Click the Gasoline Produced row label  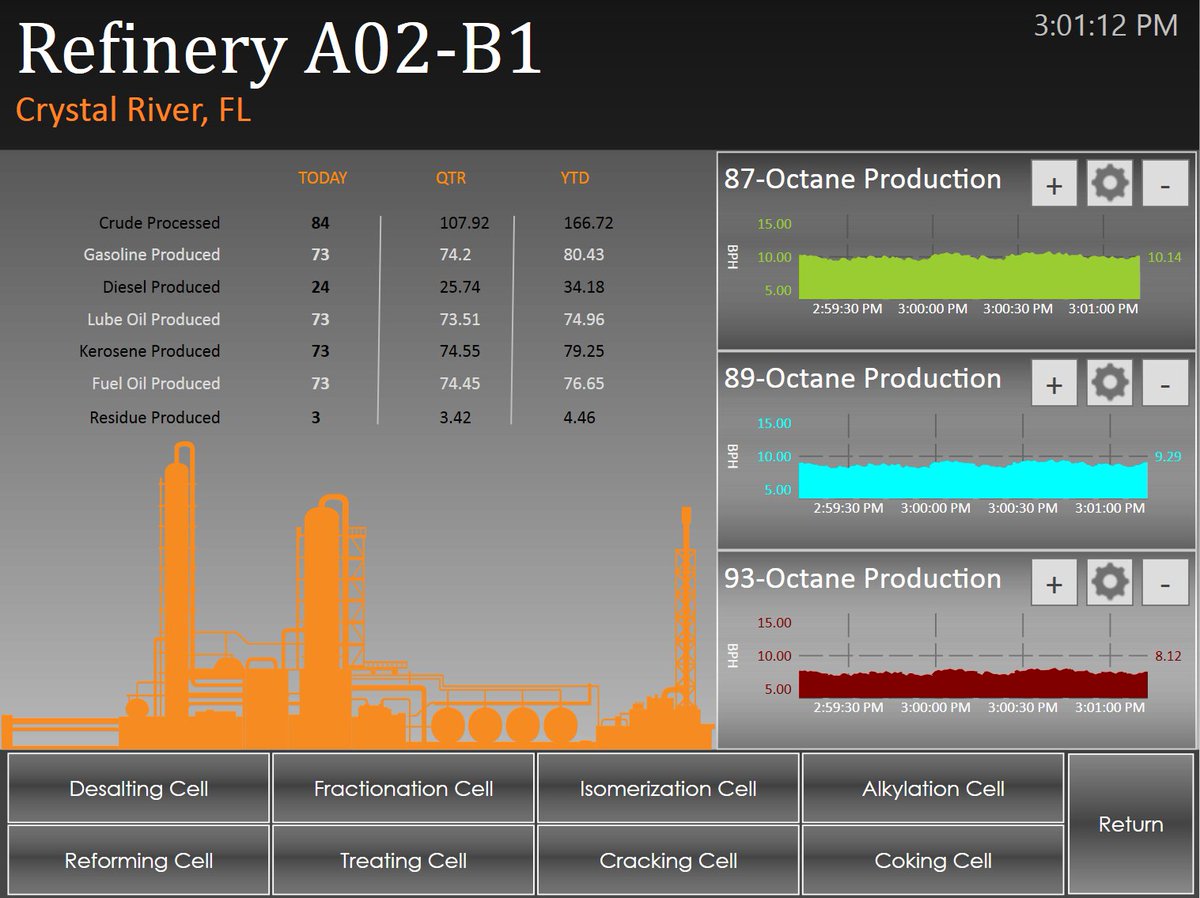coord(152,255)
